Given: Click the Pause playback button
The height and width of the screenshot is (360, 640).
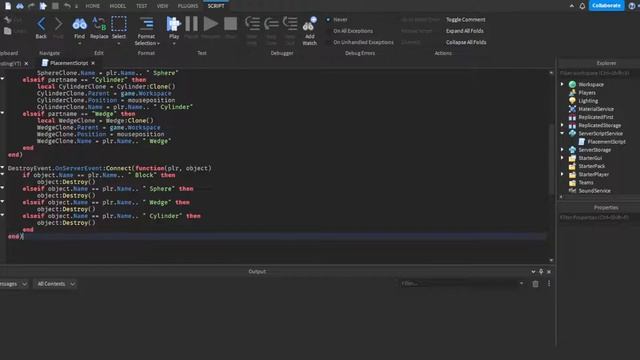Looking at the screenshot, I should (191, 24).
